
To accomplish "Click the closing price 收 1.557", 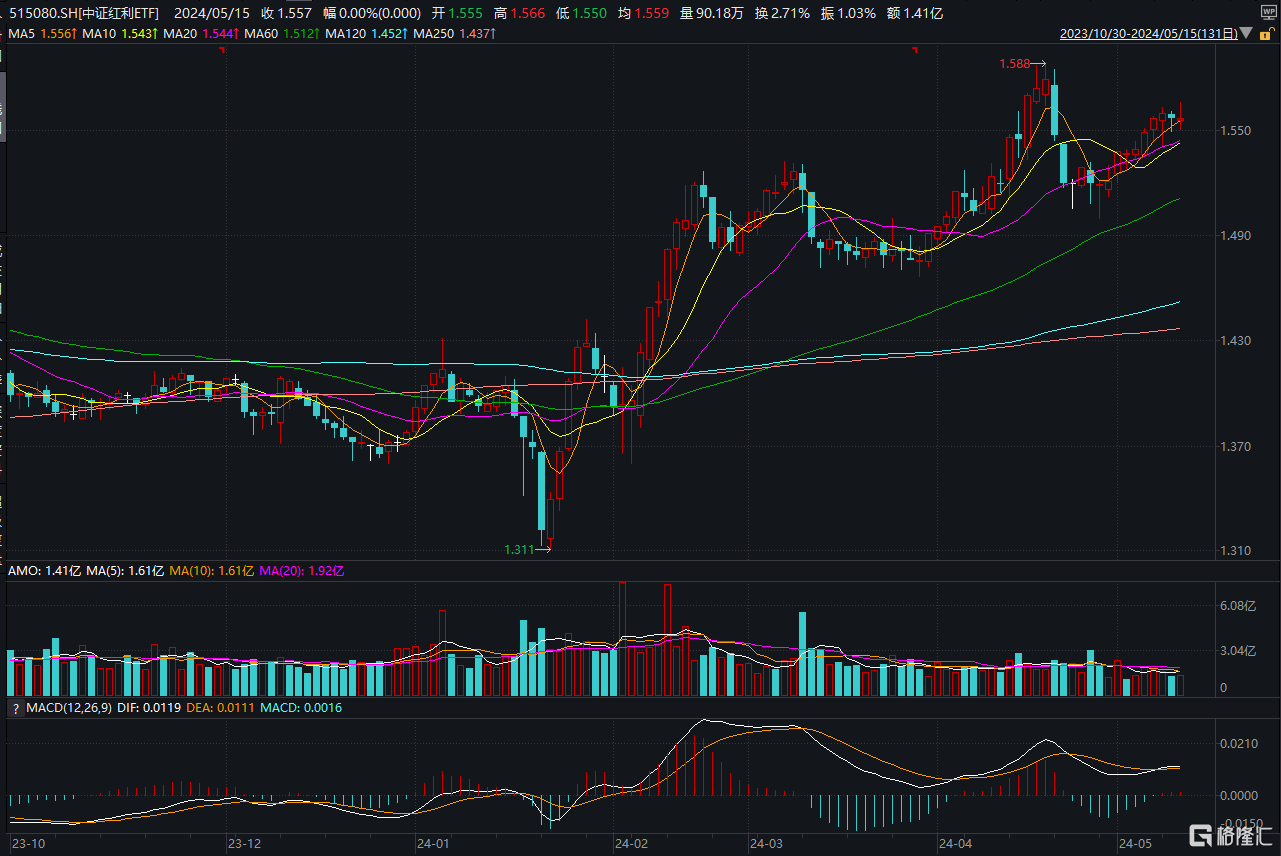I will [286, 13].
